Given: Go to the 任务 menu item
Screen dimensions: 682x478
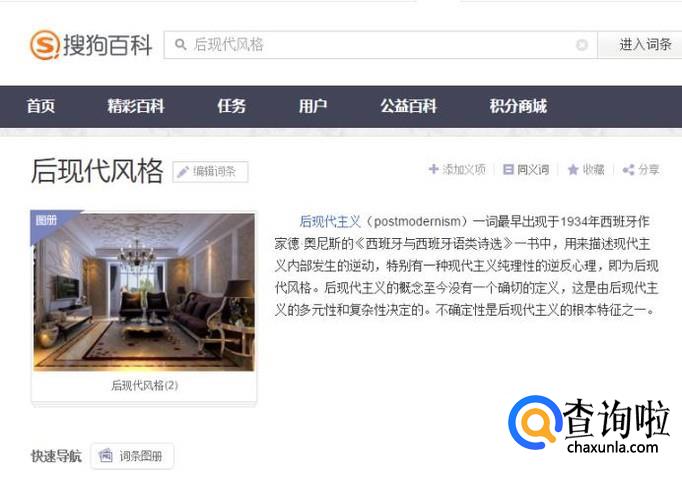Looking at the screenshot, I should (231, 106).
